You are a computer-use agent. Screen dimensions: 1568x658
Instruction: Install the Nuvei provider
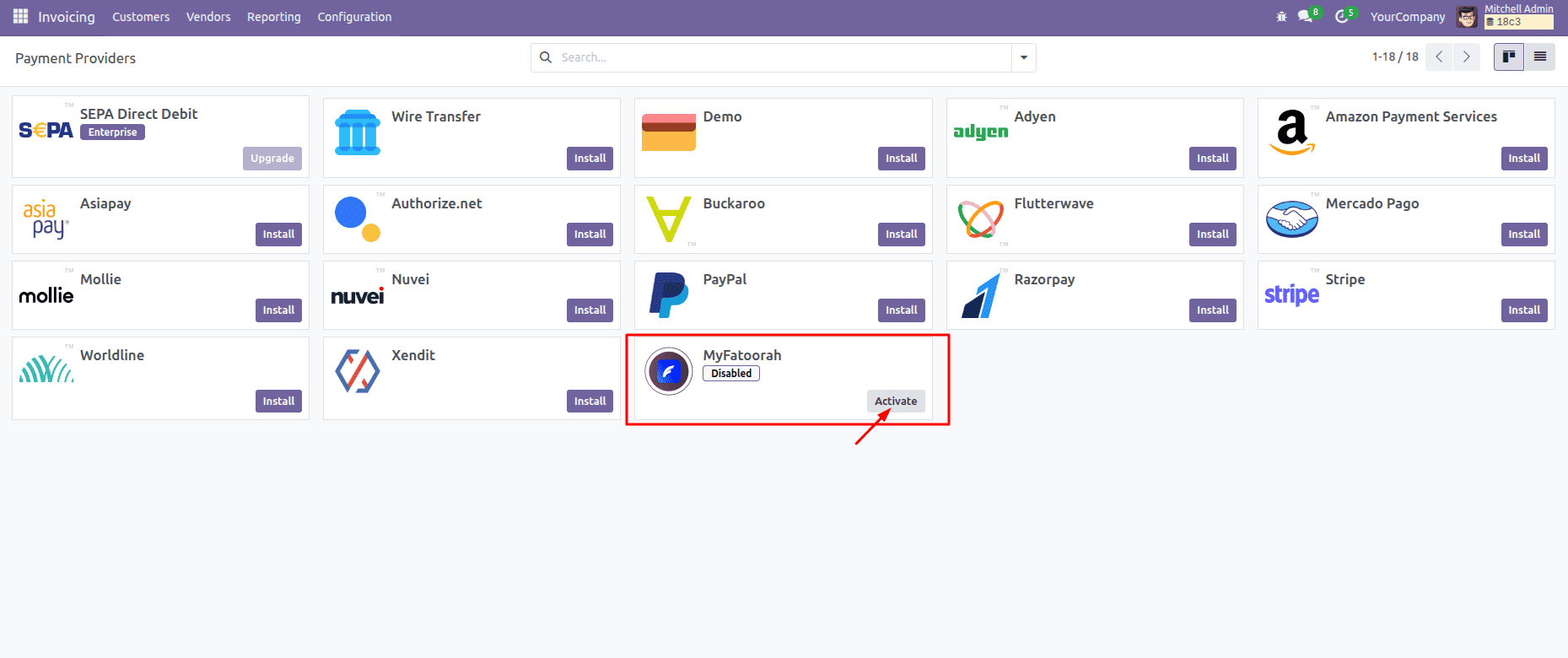590,310
